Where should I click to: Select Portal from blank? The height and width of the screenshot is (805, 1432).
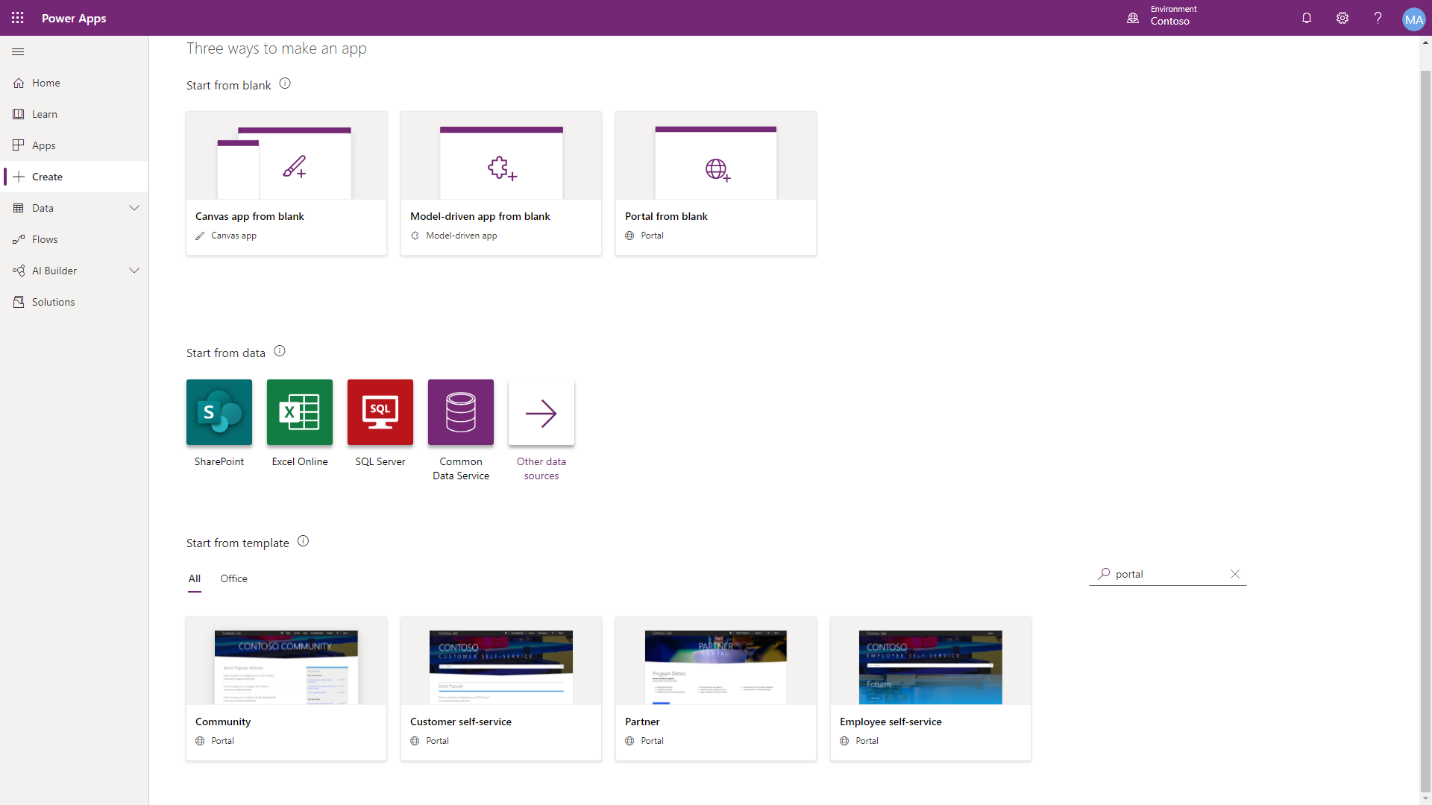click(x=716, y=183)
